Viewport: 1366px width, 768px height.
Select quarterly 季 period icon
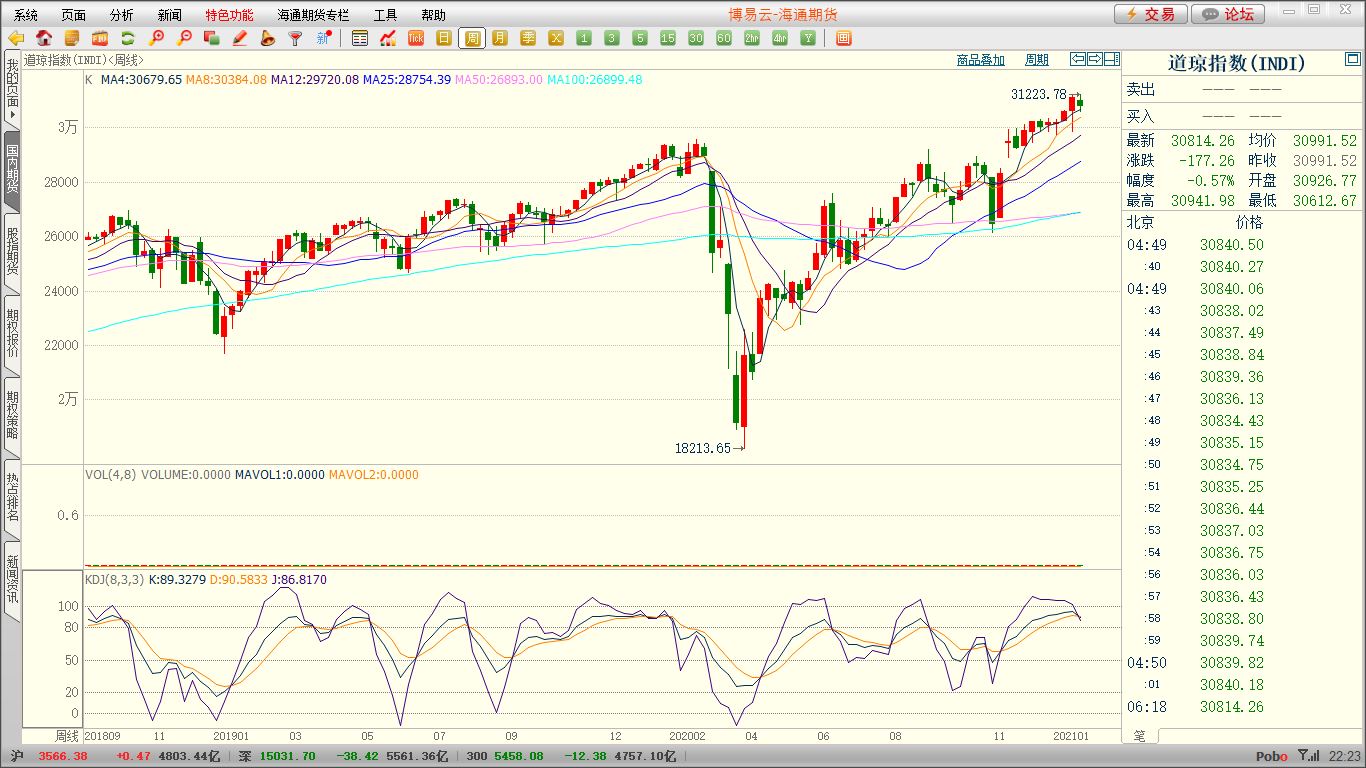[x=528, y=38]
